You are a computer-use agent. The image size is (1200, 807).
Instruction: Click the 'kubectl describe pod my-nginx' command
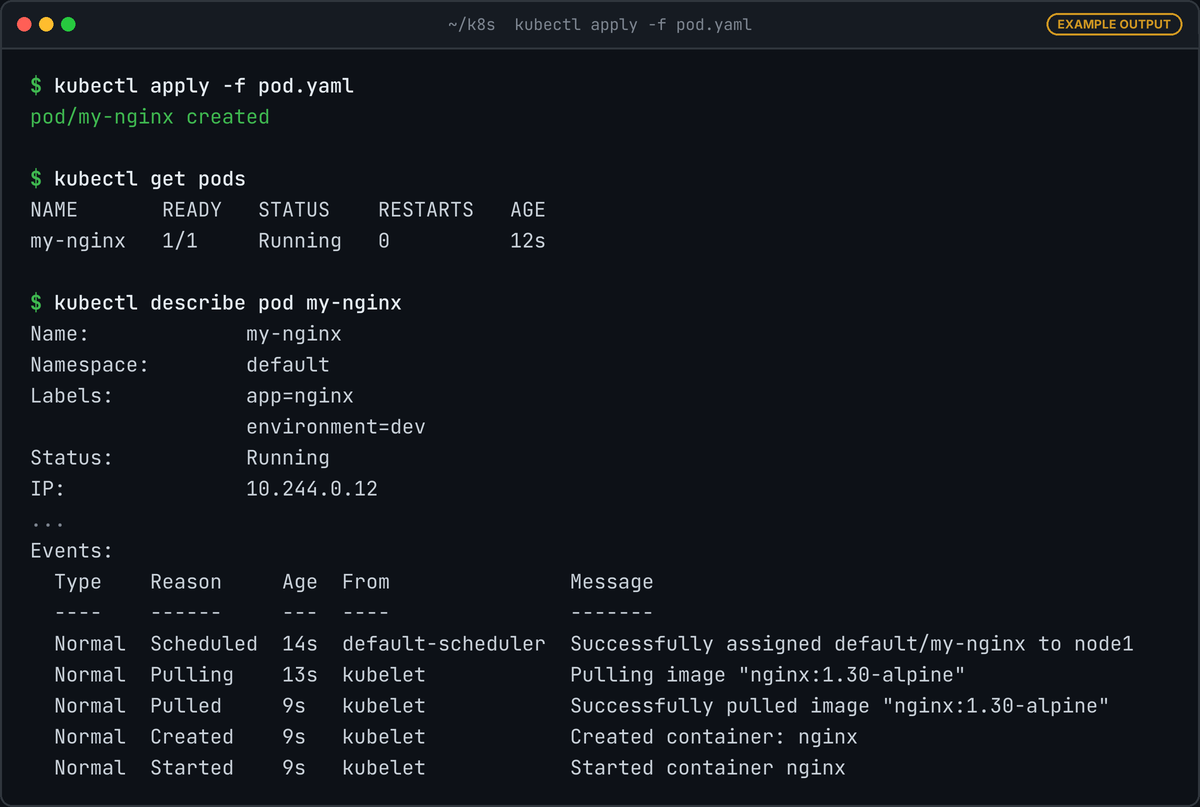(228, 303)
